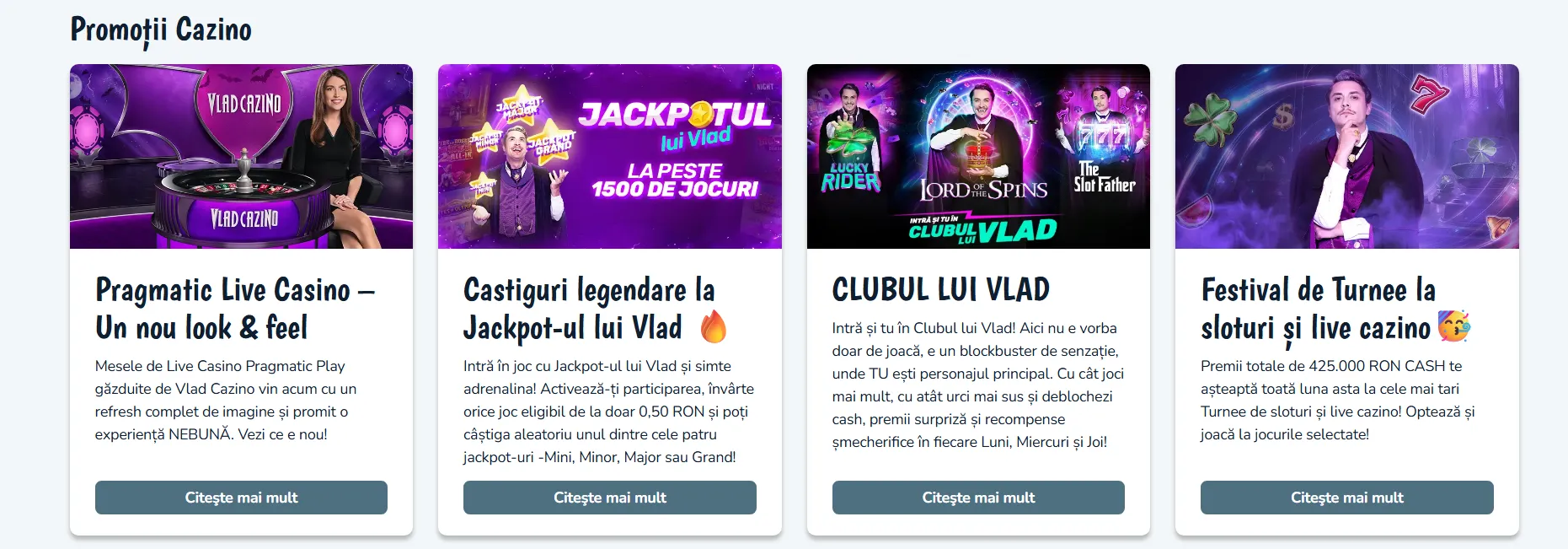Open the Pragmatic Live Casino roulette banner
Viewport: 1568px width, 549px height.
coord(241,156)
